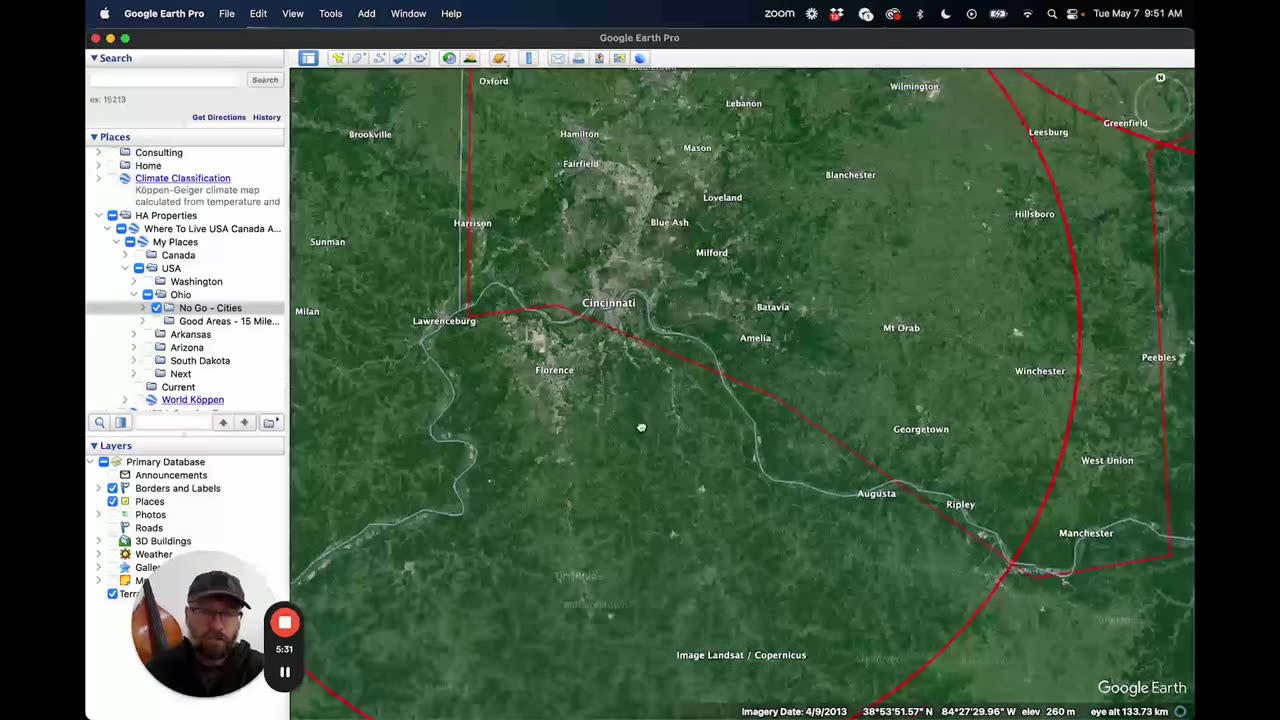The width and height of the screenshot is (1280, 720).
Task: Click the Record a Tour icon
Action: click(x=420, y=58)
